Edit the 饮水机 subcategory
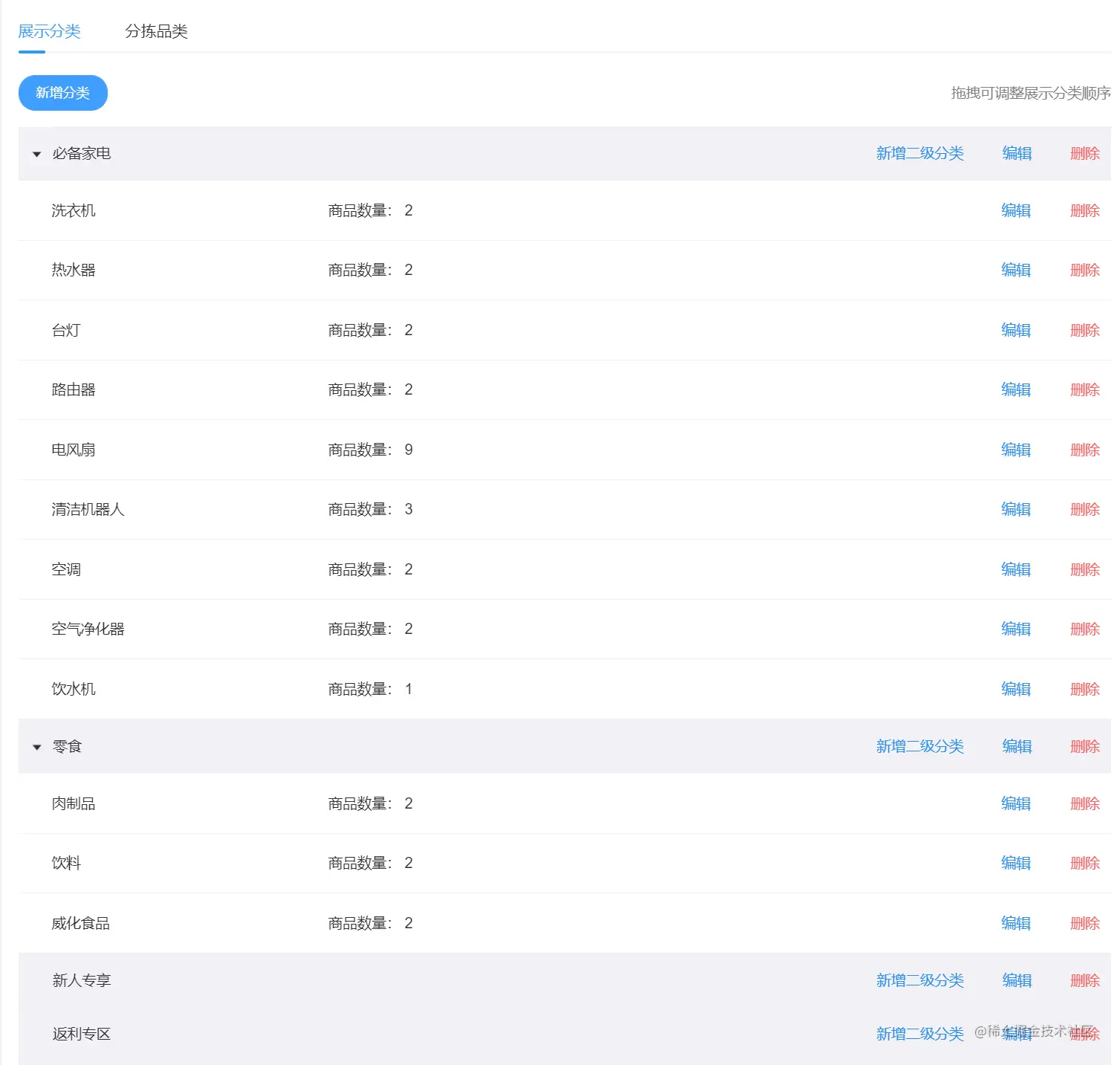Viewport: 1120px width, 1065px height. [x=1016, y=689]
